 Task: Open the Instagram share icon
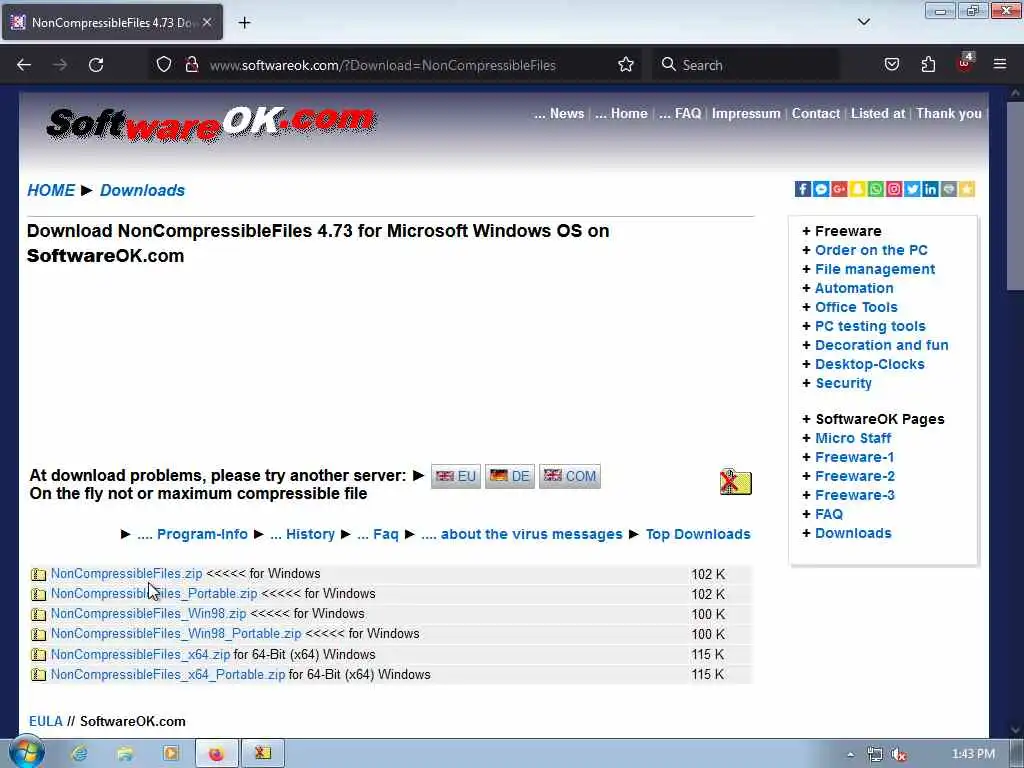click(894, 189)
